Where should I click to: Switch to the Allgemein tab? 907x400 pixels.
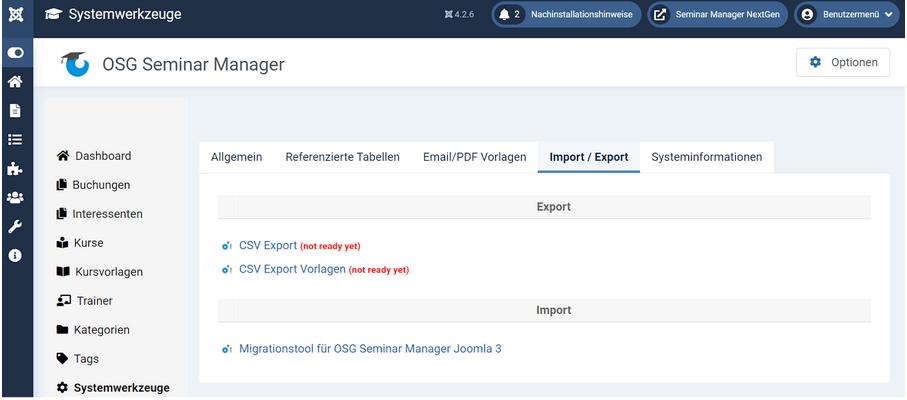coord(237,157)
